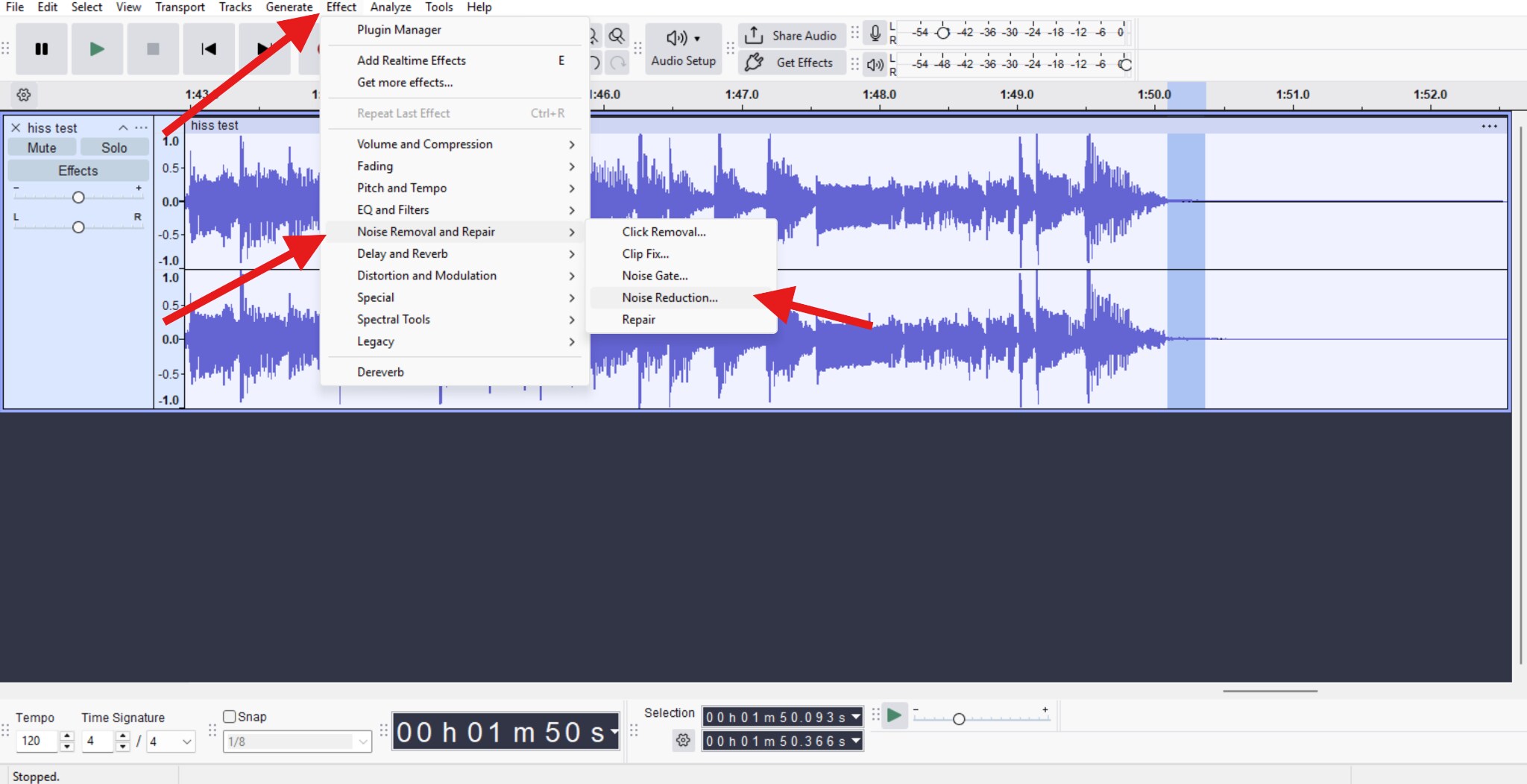Select Noise Reduction from the submenu

click(x=669, y=297)
